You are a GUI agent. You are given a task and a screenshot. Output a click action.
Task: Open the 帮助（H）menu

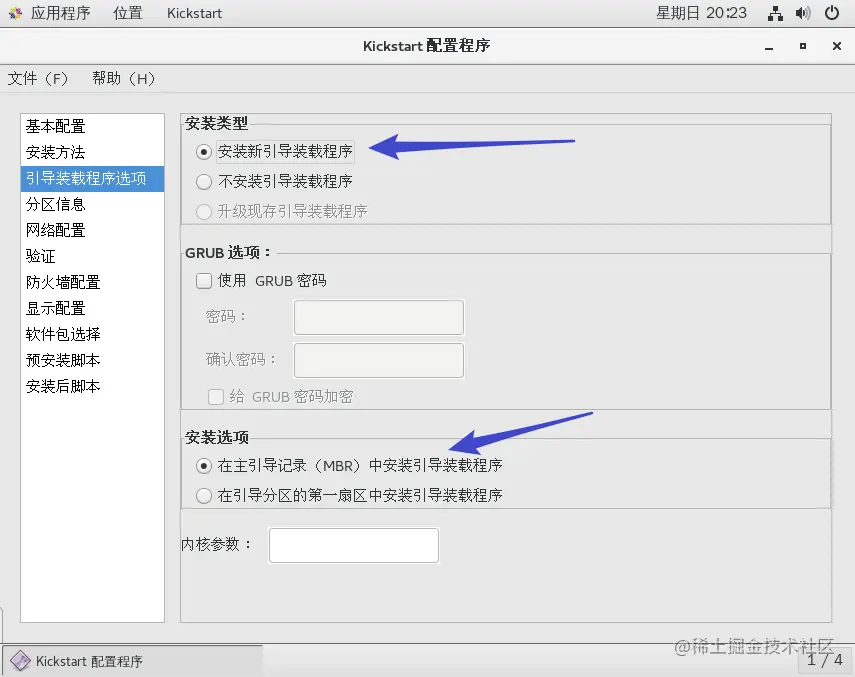click(124, 78)
